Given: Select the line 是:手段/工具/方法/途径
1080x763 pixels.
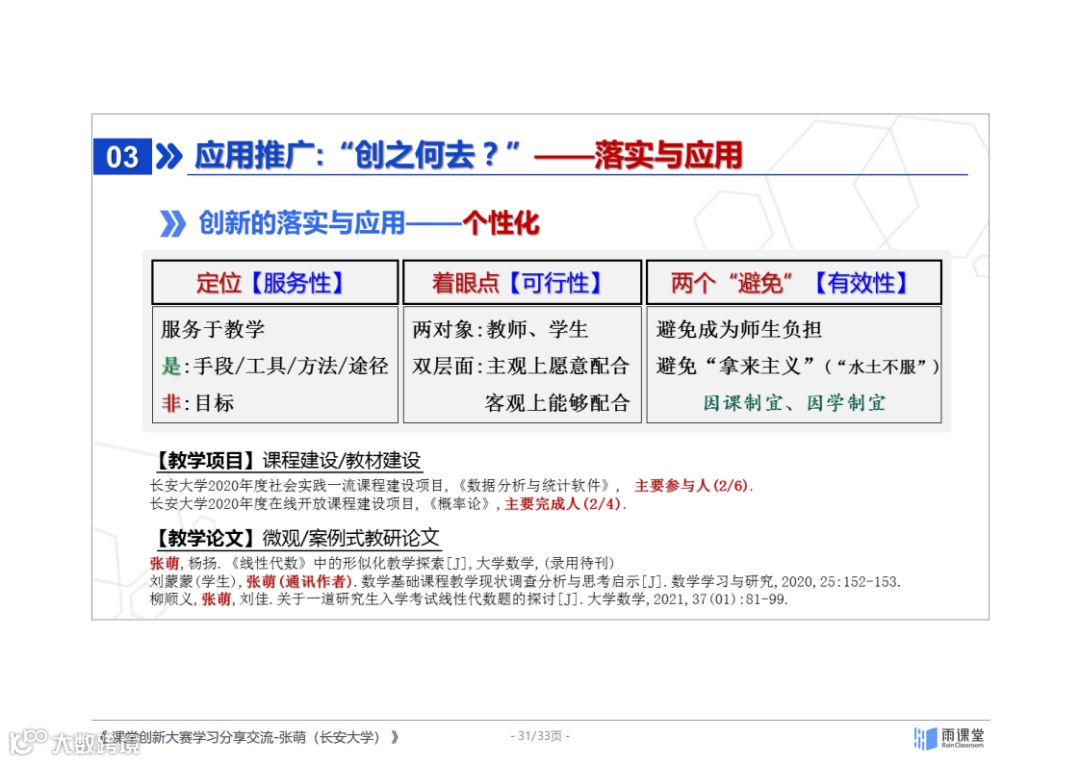Looking at the screenshot, I should (x=275, y=366).
